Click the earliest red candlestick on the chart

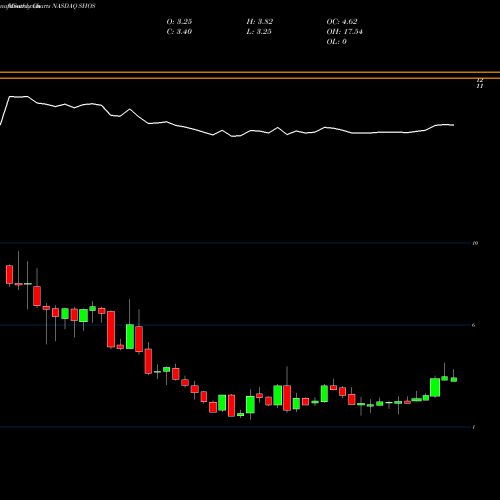click(9, 274)
